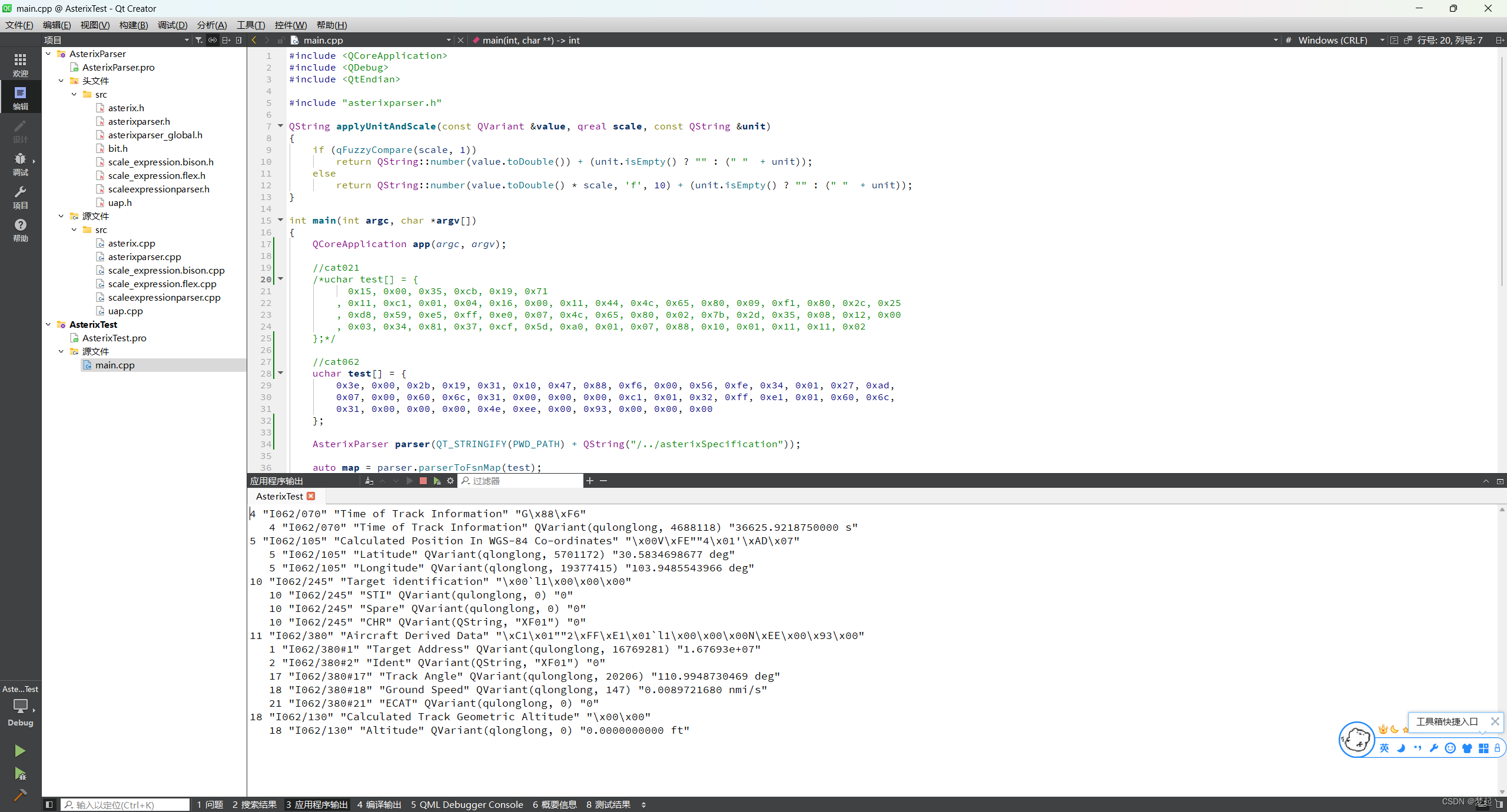Click the Start Debugging button

[19, 774]
